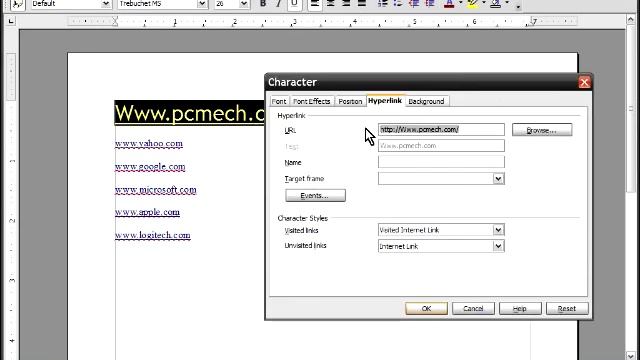Apply the Font Color icon
The height and width of the screenshot is (360, 640).
pyautogui.click(x=449, y=4)
